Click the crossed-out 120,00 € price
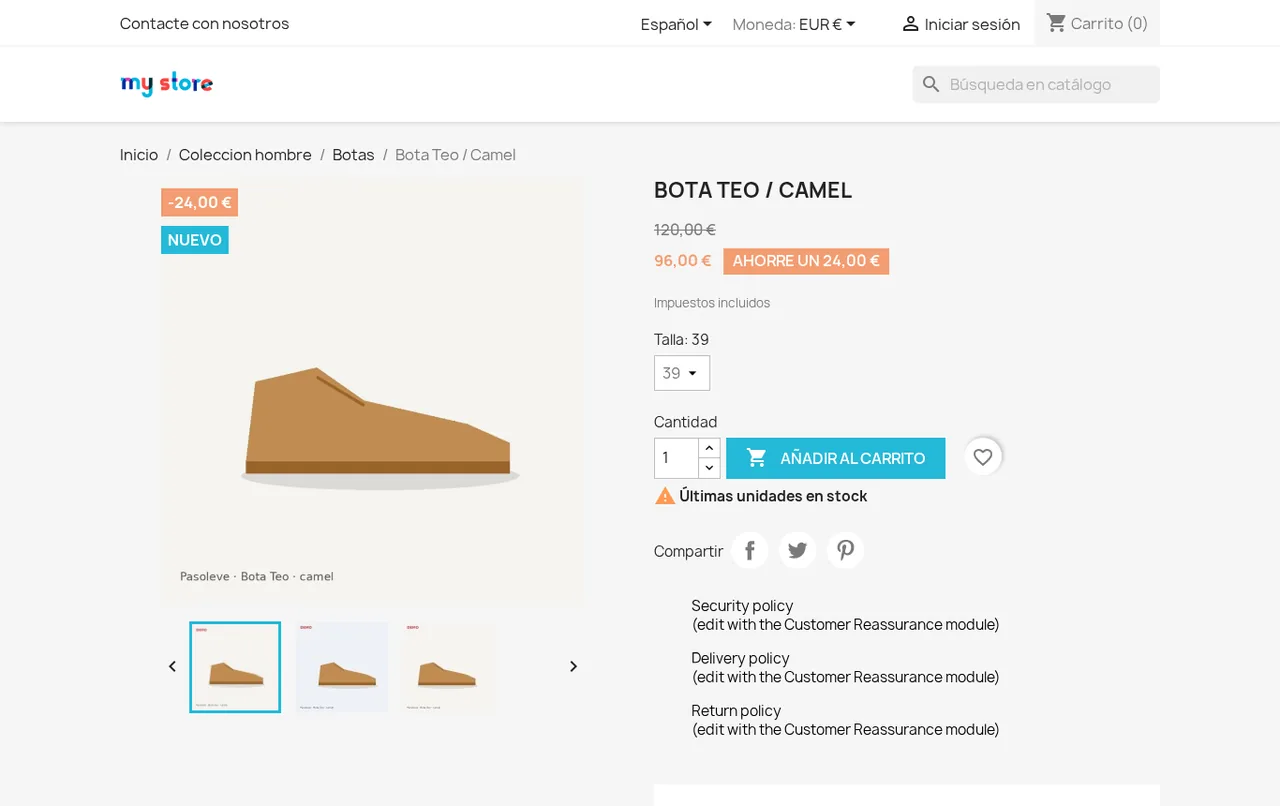 point(685,230)
